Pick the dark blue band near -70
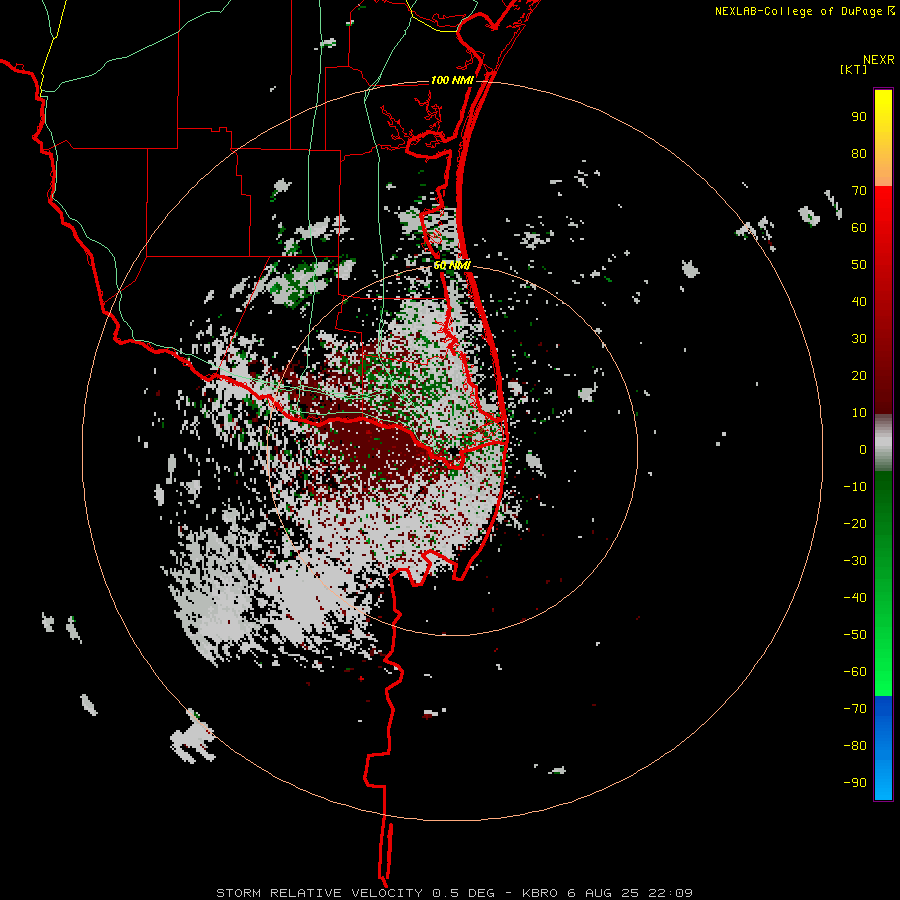Image resolution: width=900 pixels, height=900 pixels. click(x=883, y=709)
